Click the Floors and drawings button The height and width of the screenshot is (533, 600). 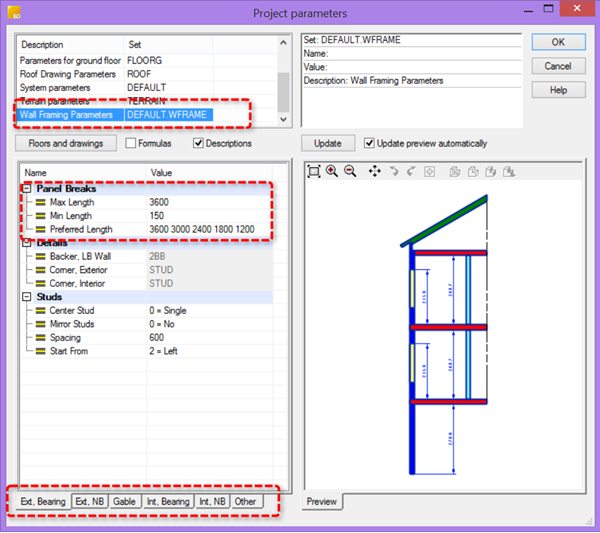pyautogui.click(x=65, y=143)
